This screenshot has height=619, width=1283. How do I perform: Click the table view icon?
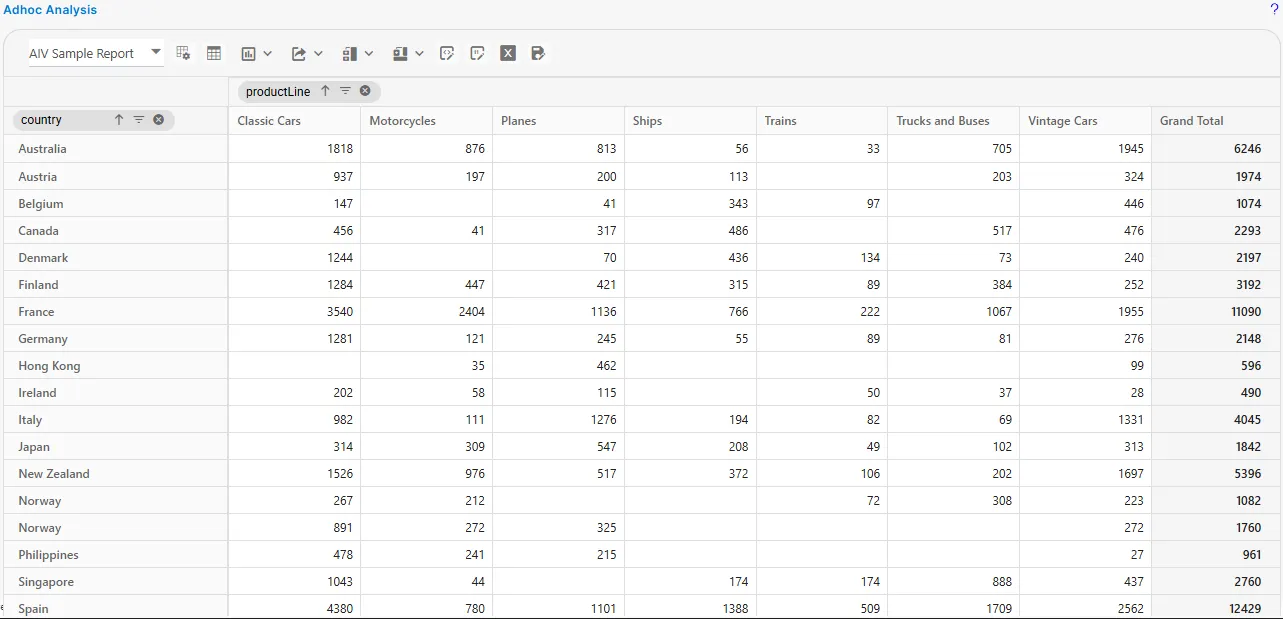coord(214,53)
